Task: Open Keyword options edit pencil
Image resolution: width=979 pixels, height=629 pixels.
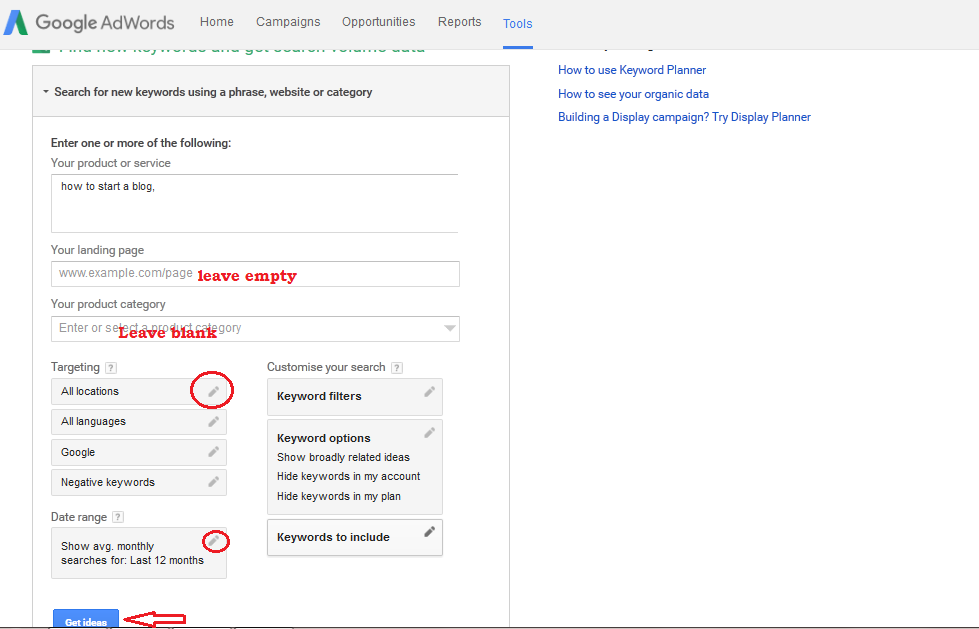Action: 429,432
